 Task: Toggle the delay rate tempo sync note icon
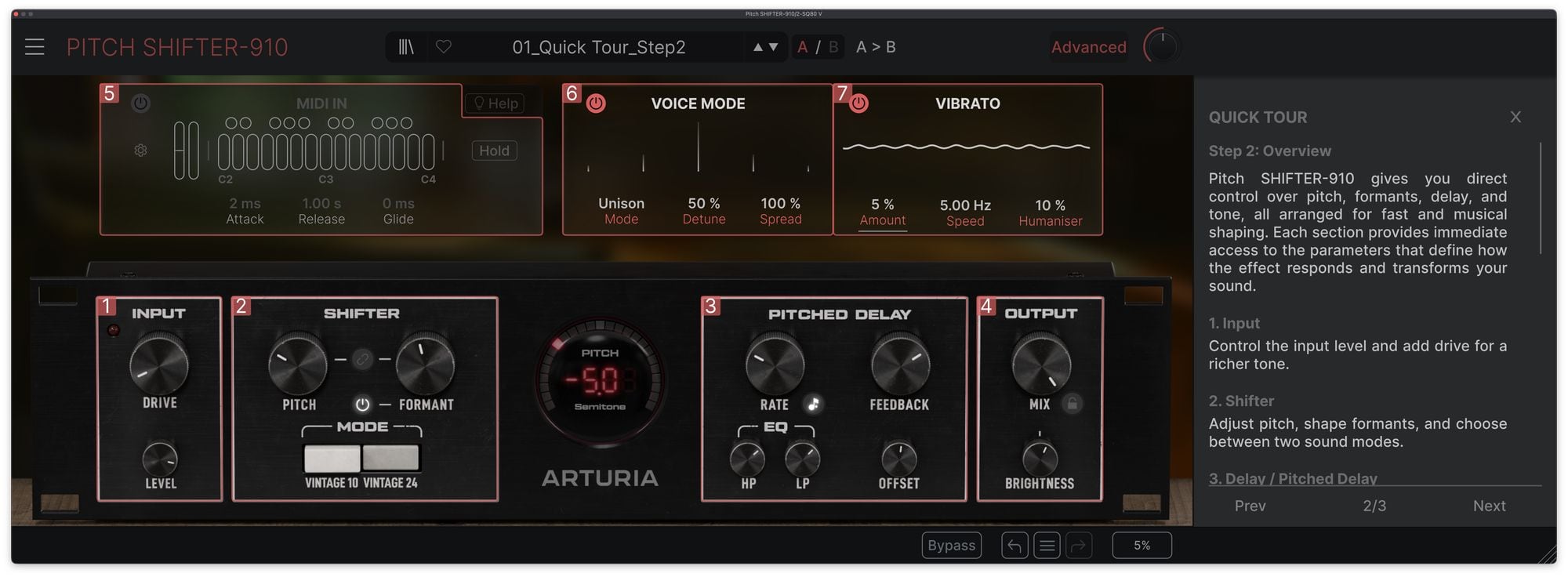(814, 404)
